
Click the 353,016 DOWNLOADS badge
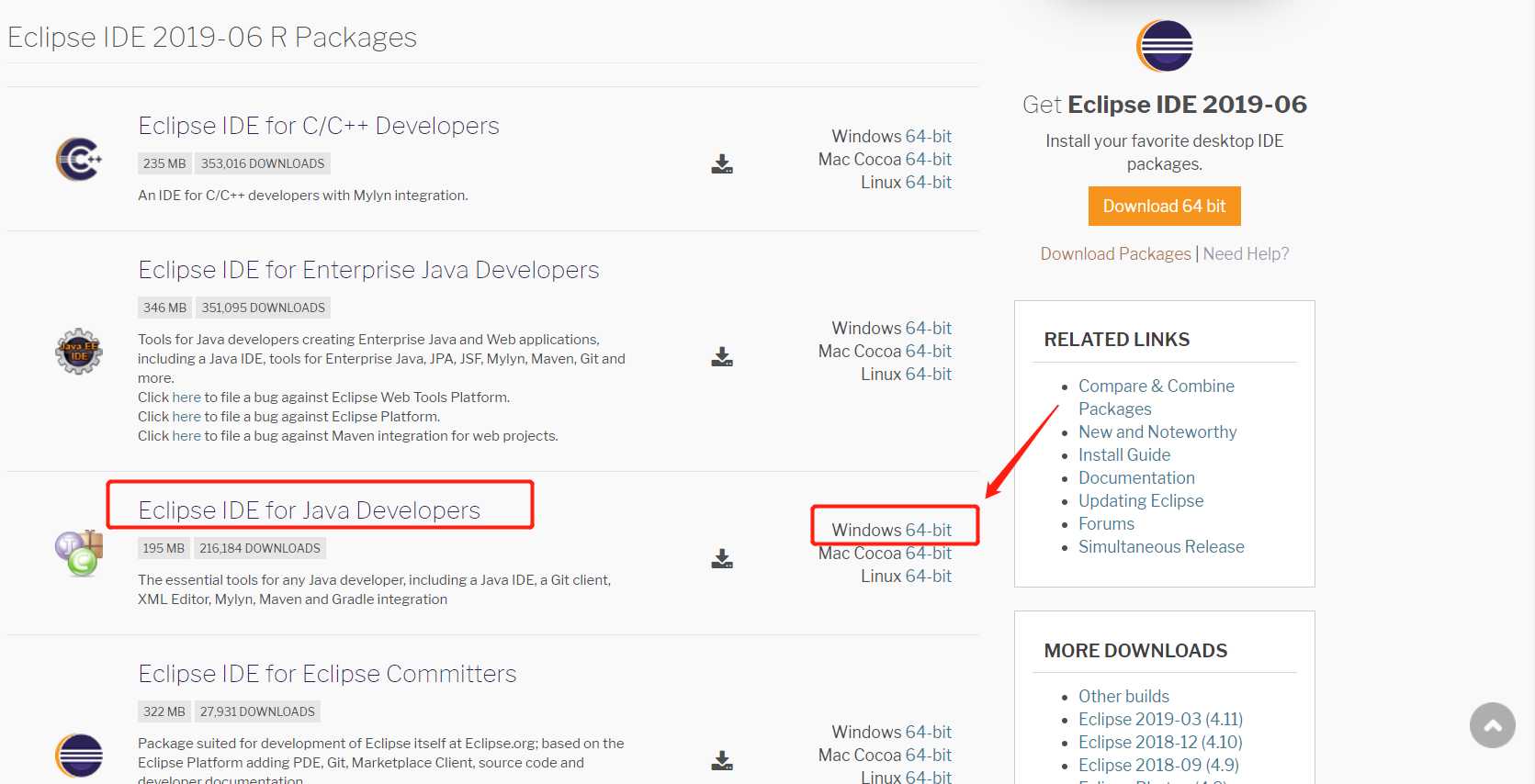coord(263,163)
